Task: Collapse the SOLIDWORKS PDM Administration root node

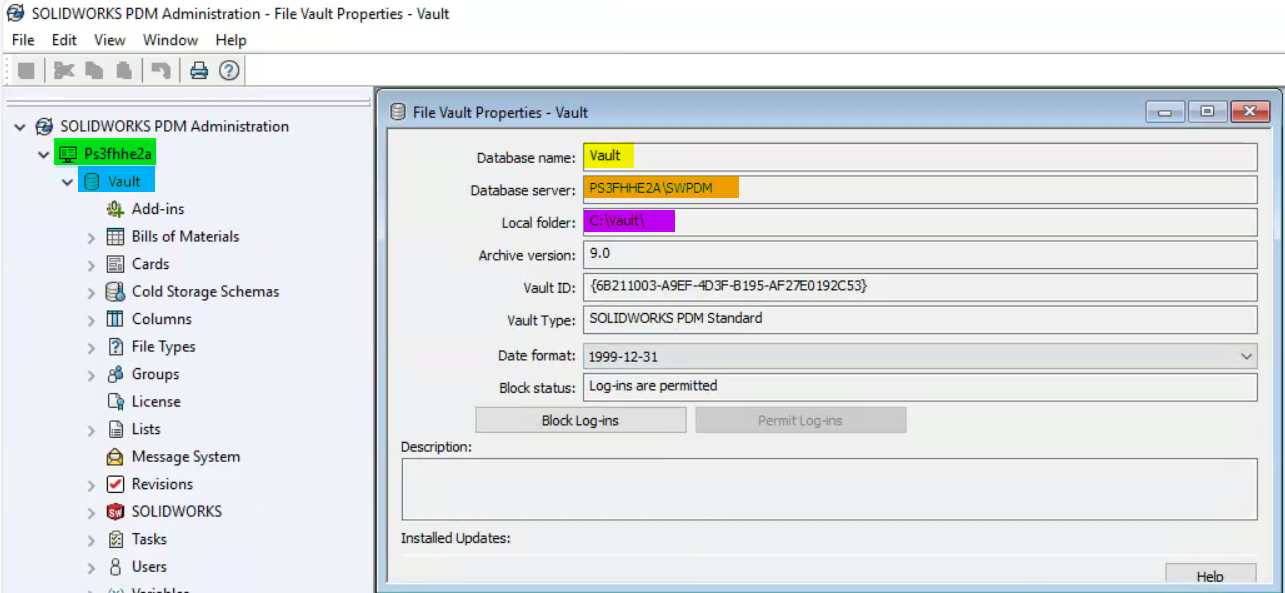Action: tap(20, 127)
